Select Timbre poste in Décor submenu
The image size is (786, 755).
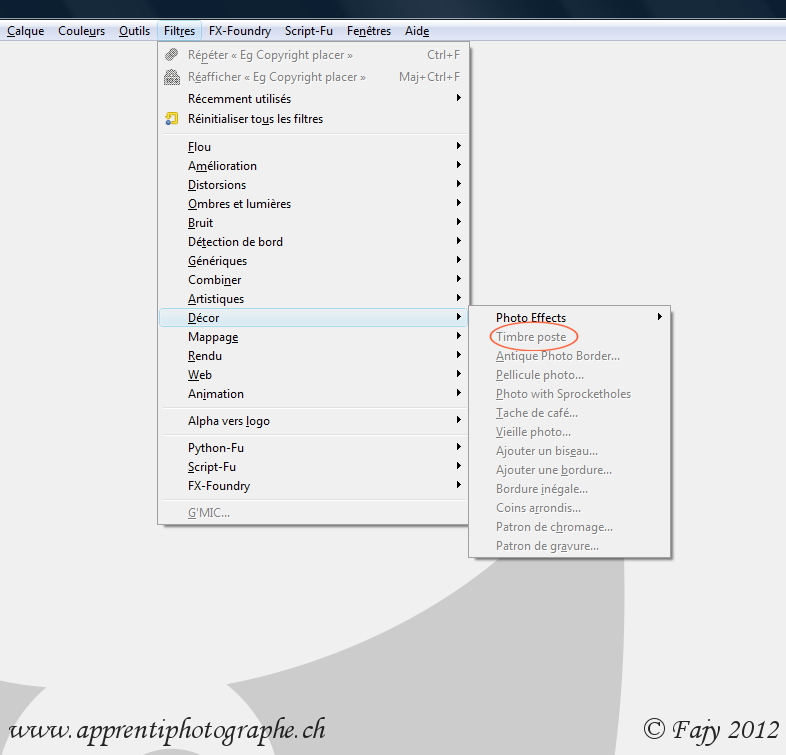(x=531, y=337)
